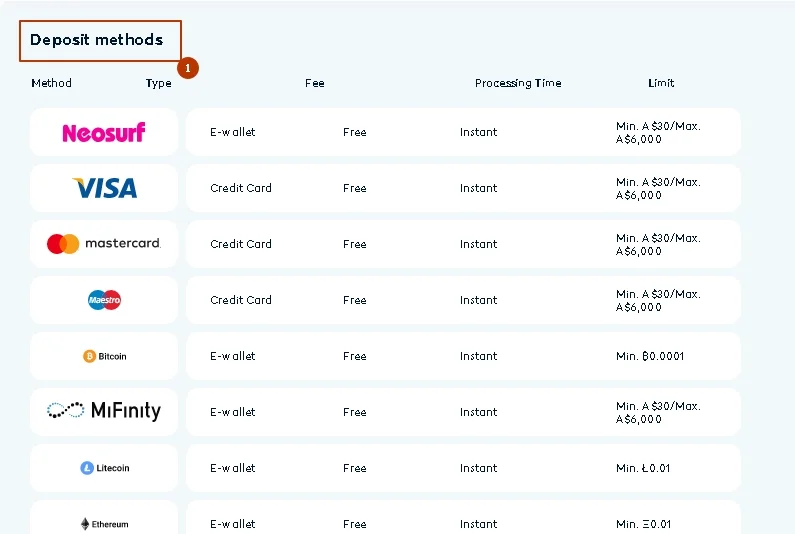Click the VISA logo

pos(105,188)
